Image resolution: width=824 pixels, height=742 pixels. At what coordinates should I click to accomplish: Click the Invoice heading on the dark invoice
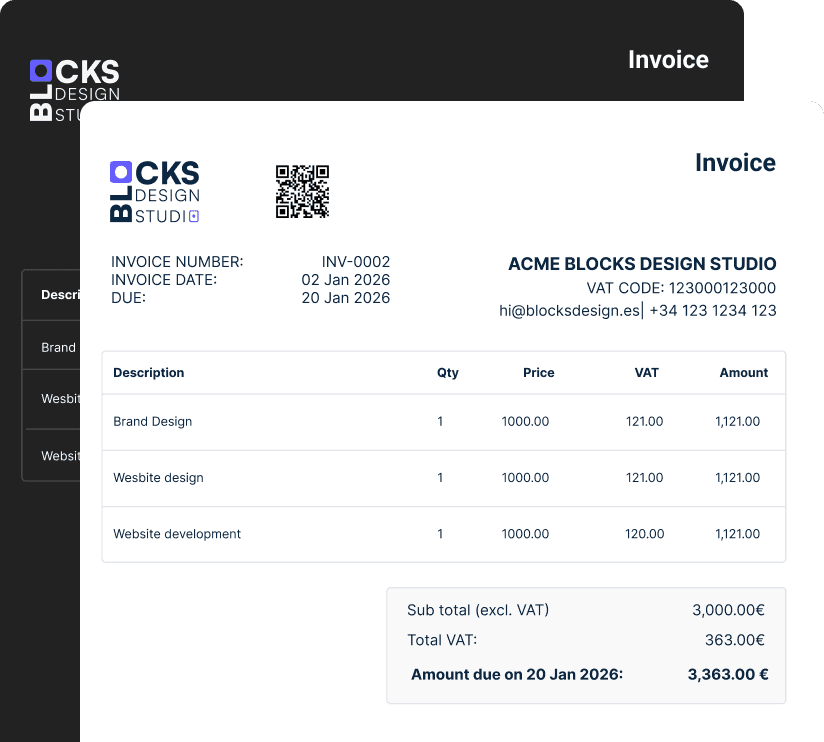coord(668,59)
